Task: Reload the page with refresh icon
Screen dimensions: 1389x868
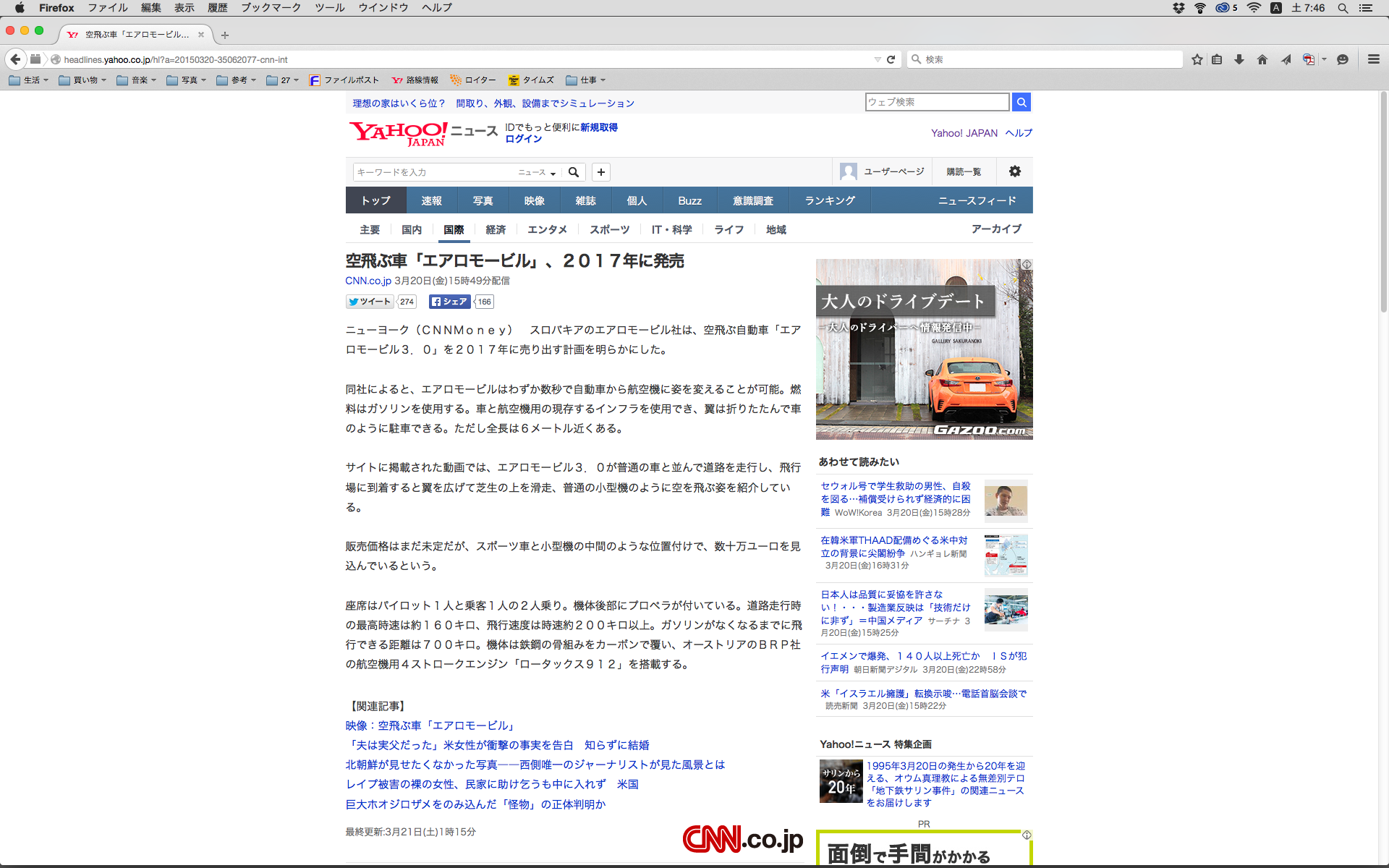Action: [891, 59]
